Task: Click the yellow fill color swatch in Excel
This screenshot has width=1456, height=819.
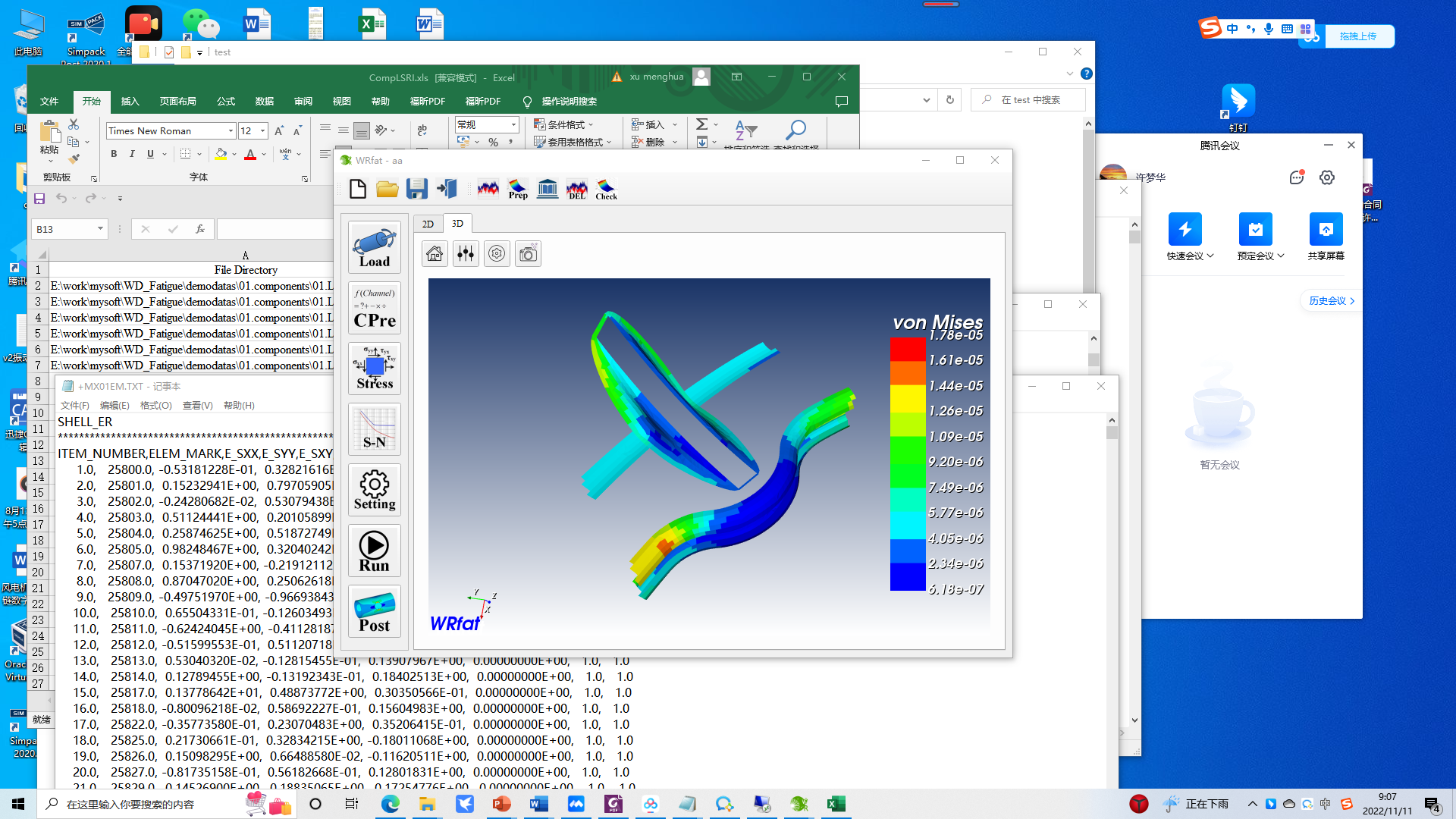Action: pyautogui.click(x=221, y=154)
